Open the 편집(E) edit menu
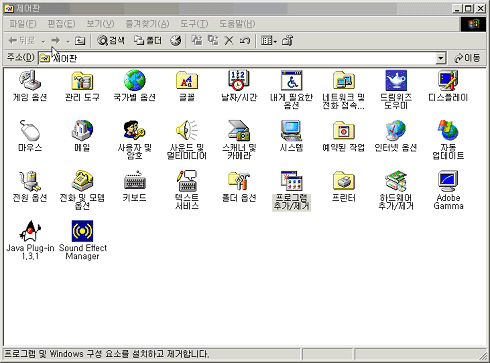Image resolution: width=490 pixels, height=363 pixels. [x=61, y=24]
